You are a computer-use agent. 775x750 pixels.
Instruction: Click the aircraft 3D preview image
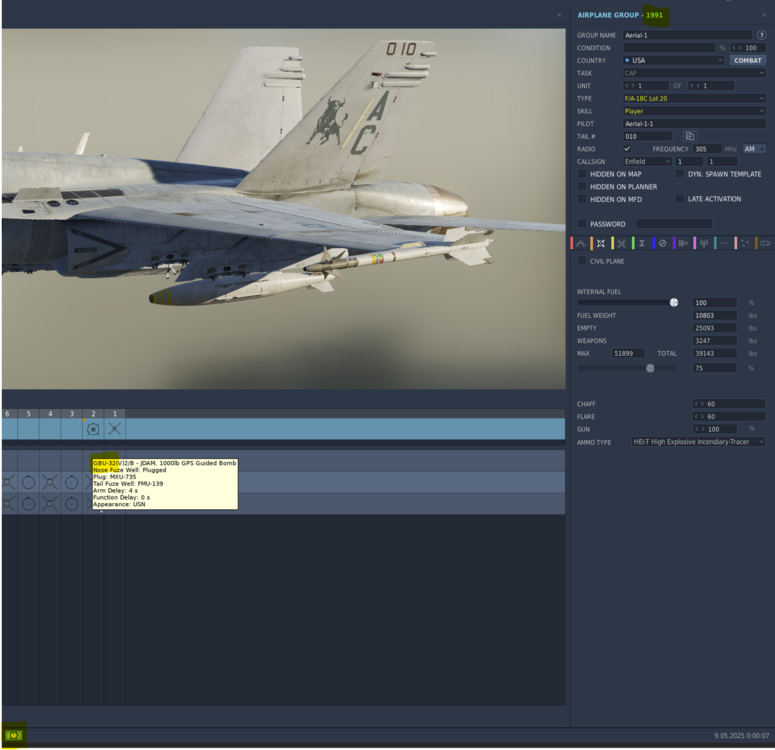(x=284, y=209)
